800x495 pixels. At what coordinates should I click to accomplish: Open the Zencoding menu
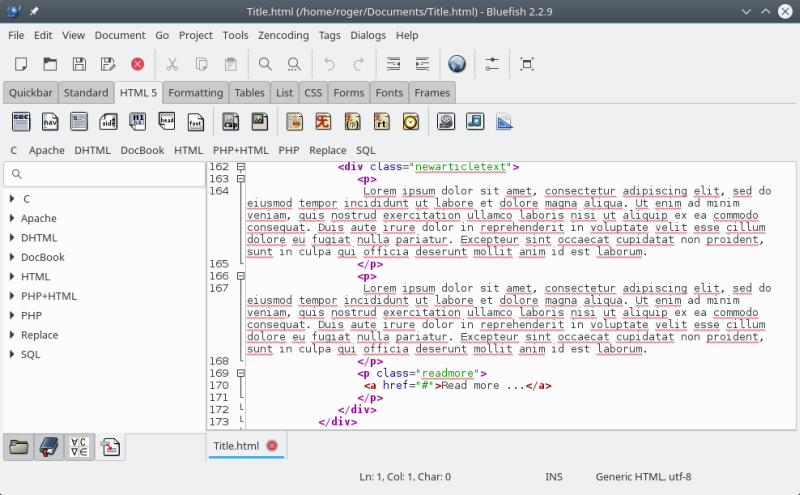coord(283,35)
